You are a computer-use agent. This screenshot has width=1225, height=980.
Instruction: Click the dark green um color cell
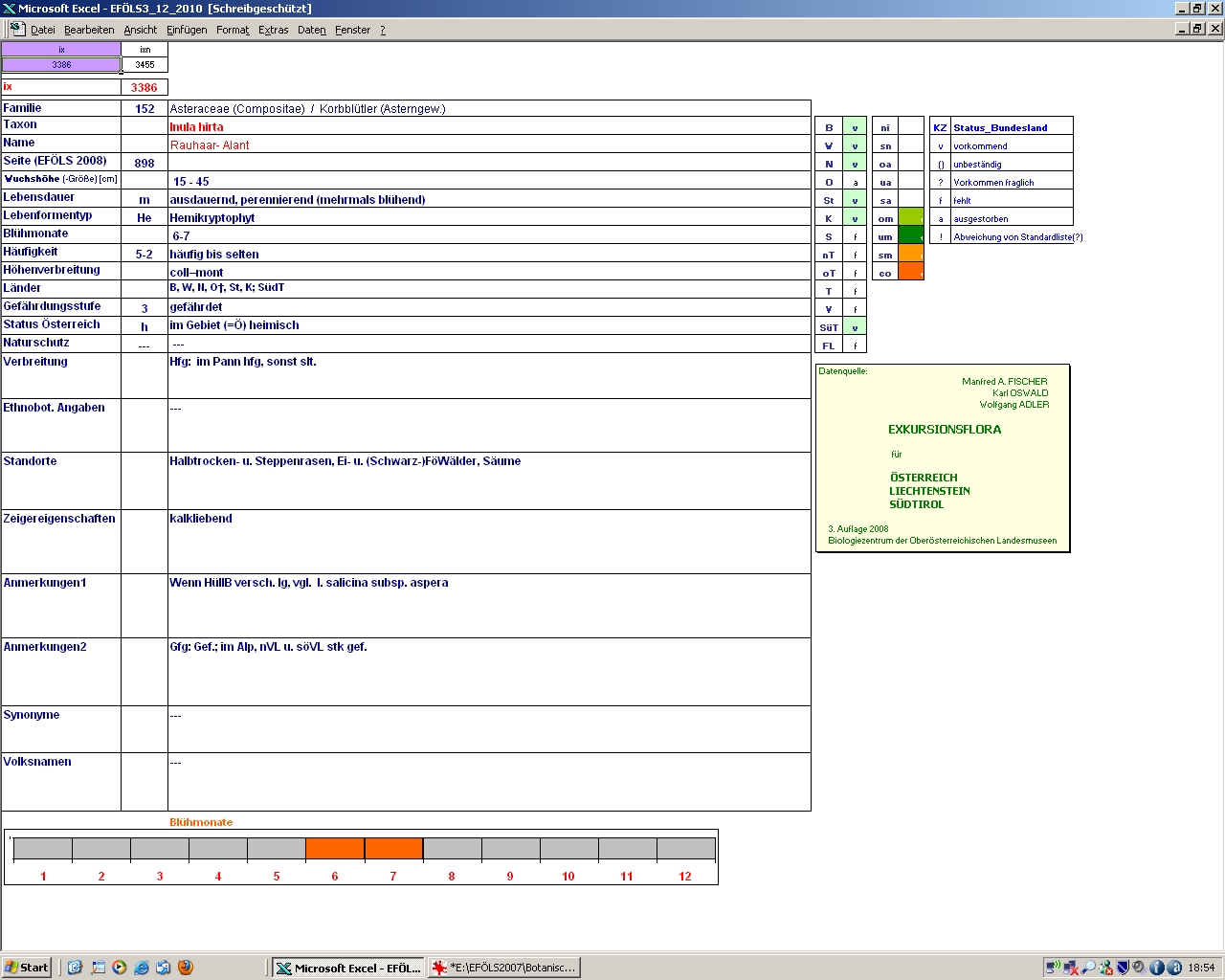coord(911,236)
